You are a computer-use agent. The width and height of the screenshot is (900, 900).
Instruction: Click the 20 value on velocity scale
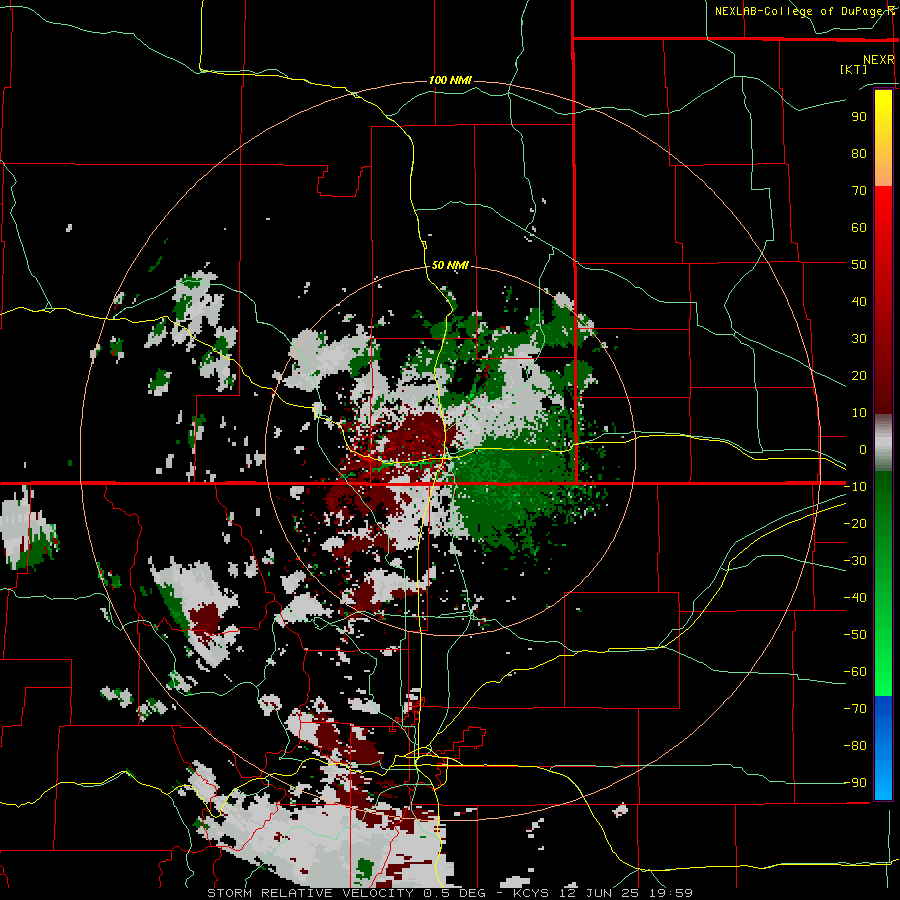click(x=859, y=375)
